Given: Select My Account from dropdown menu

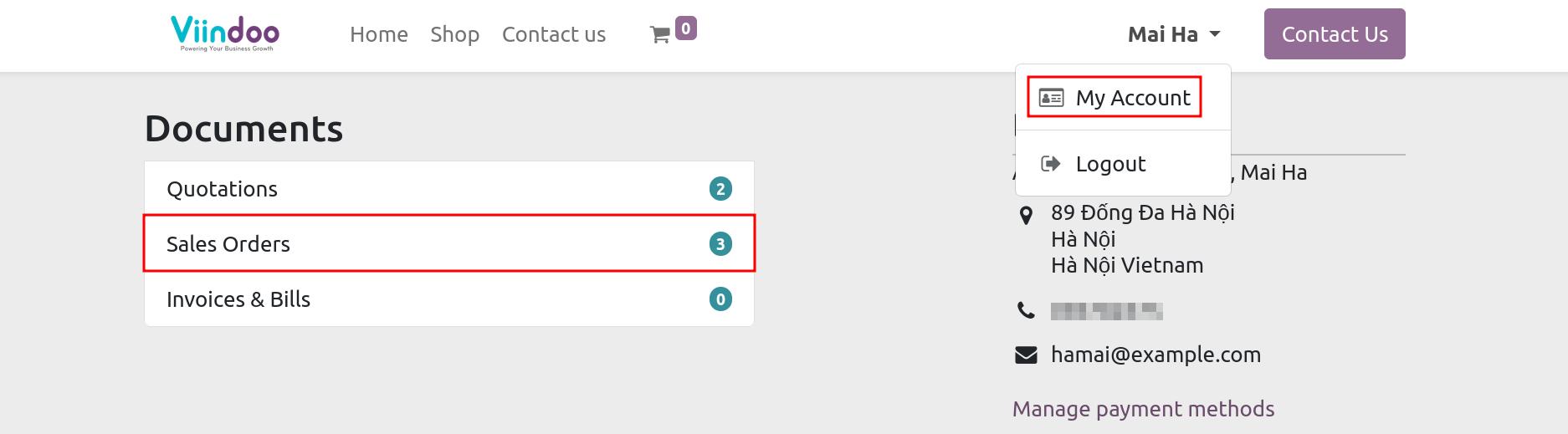Looking at the screenshot, I should 1123,98.
